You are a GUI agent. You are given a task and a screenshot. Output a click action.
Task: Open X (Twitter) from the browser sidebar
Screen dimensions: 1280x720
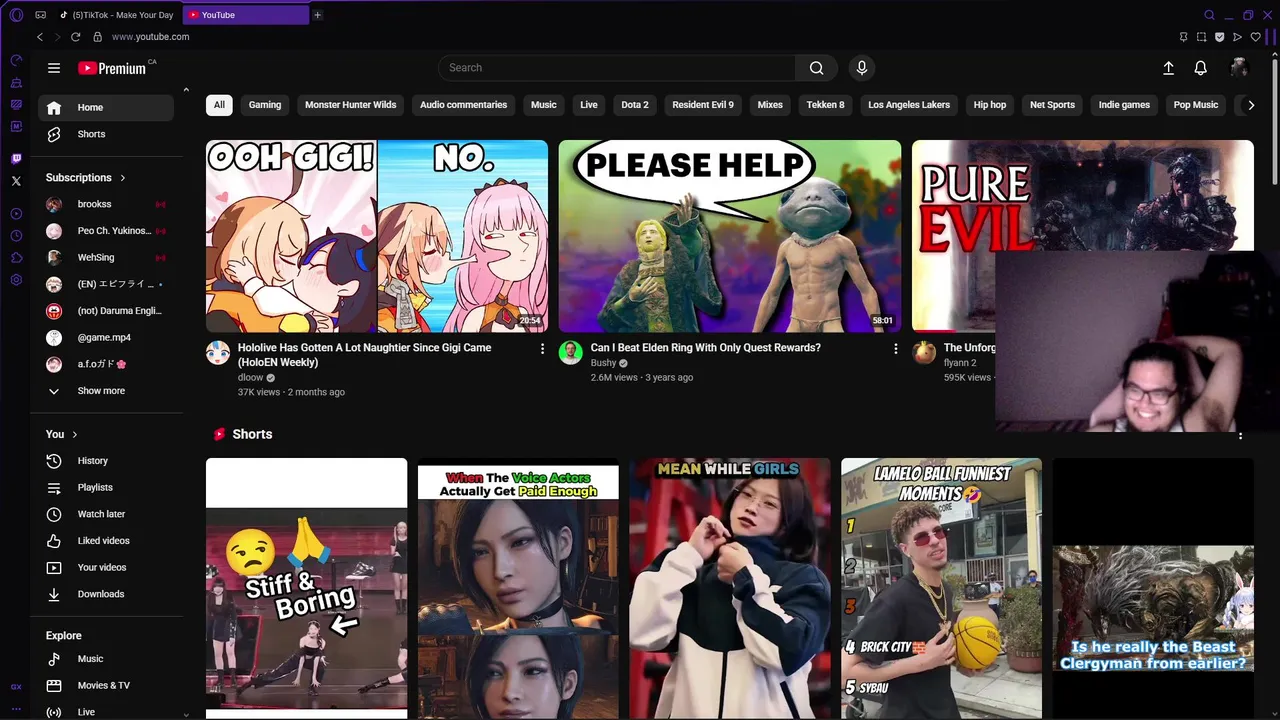point(16,181)
